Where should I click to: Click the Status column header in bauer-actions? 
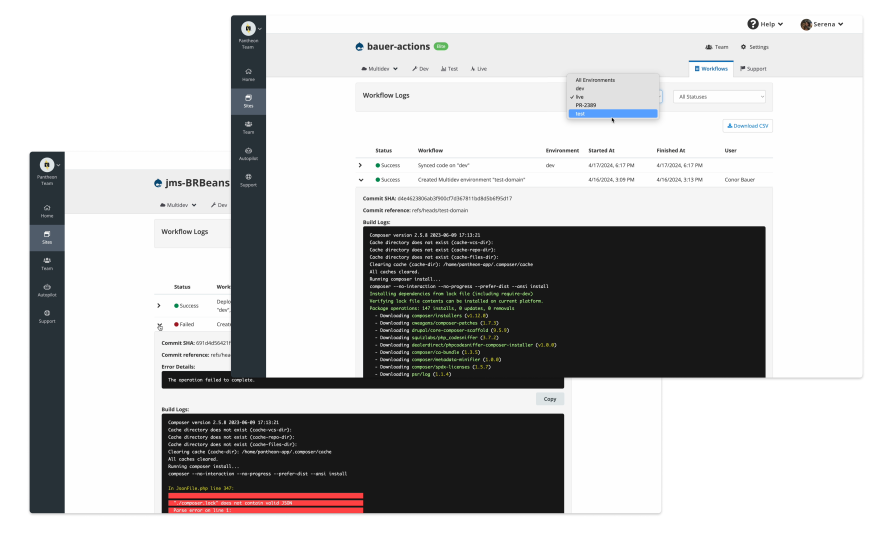click(x=384, y=150)
